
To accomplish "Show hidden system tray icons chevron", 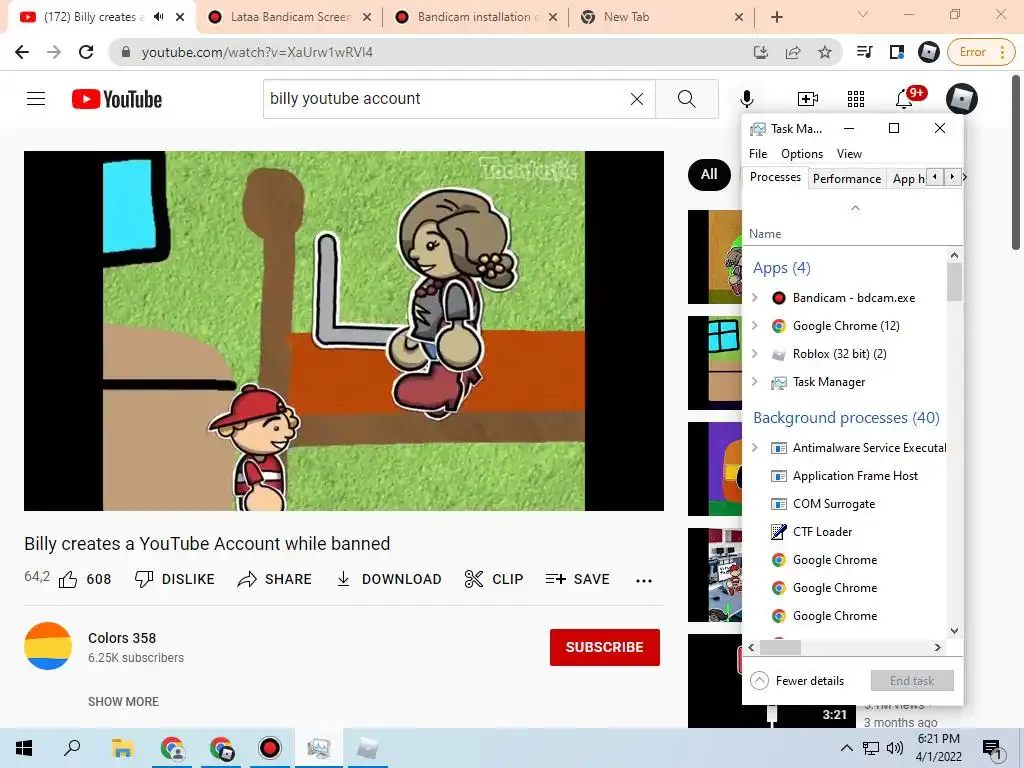I will click(846, 748).
